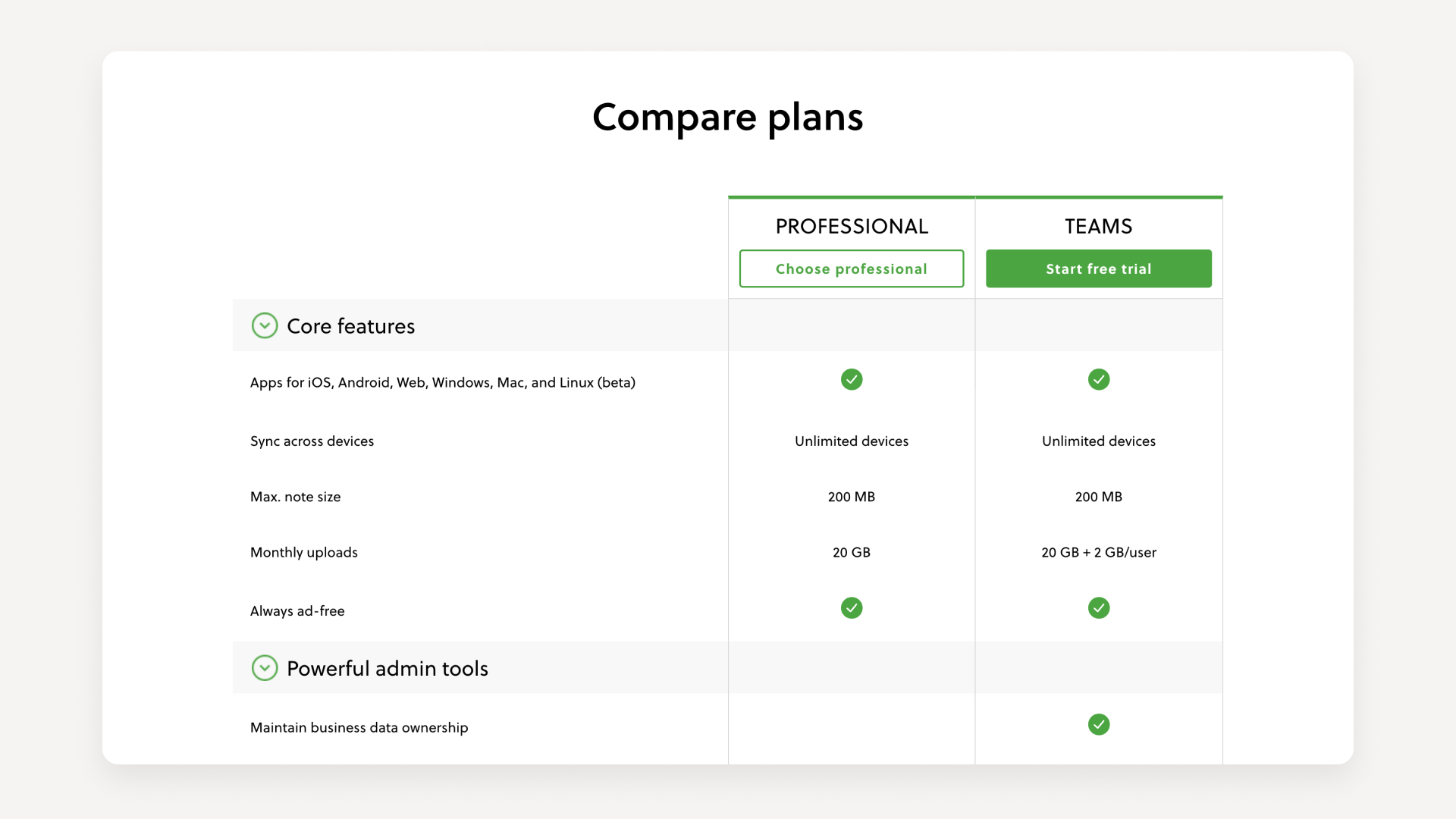Collapse the Powerful admin tools chevron
This screenshot has width=1456, height=819.
tap(265, 668)
